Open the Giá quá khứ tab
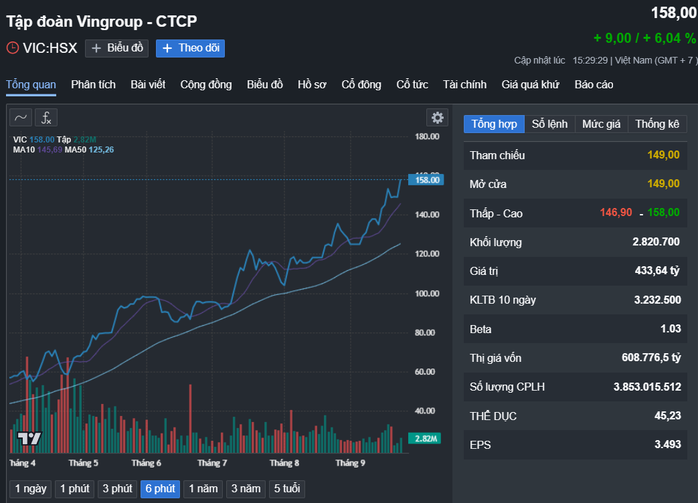The width and height of the screenshot is (698, 503). point(530,85)
